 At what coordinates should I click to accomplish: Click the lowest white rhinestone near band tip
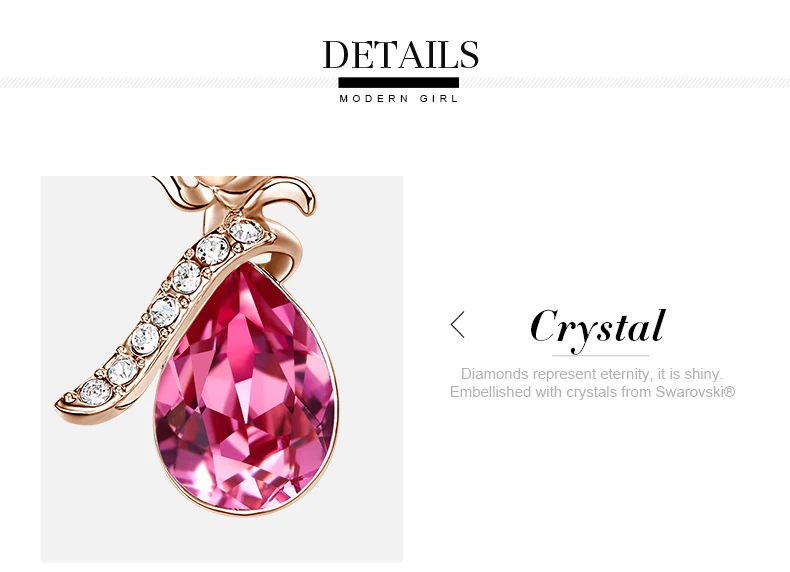pyautogui.click(x=96, y=392)
